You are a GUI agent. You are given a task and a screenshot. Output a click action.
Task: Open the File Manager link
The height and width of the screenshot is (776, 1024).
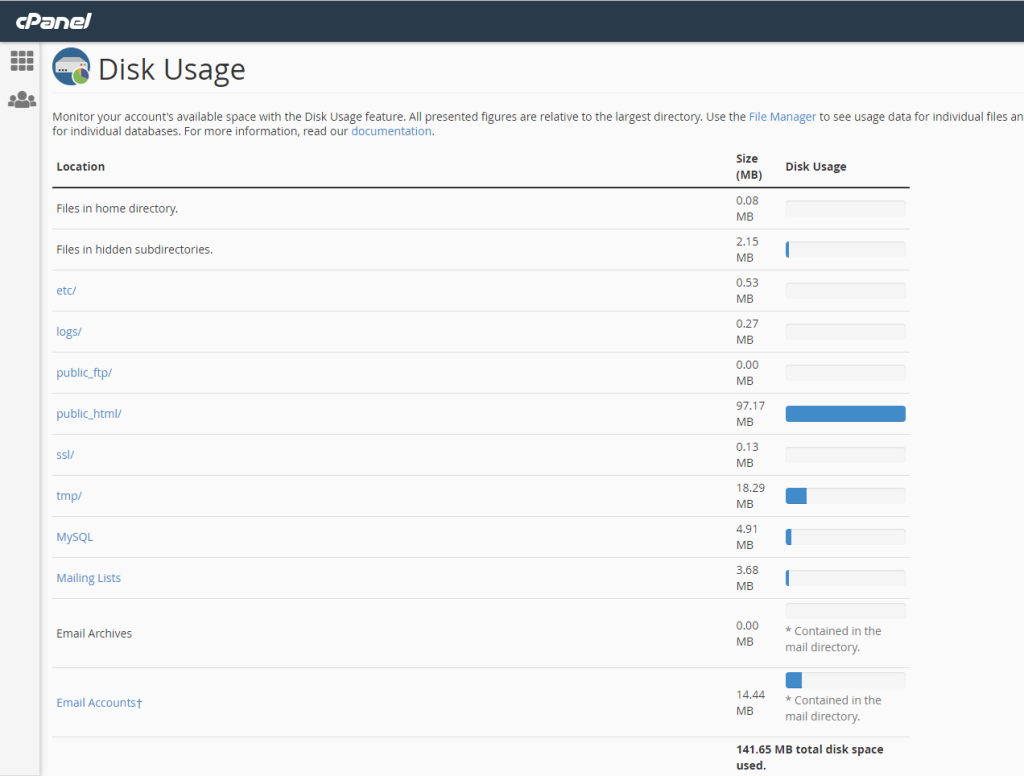tap(782, 117)
